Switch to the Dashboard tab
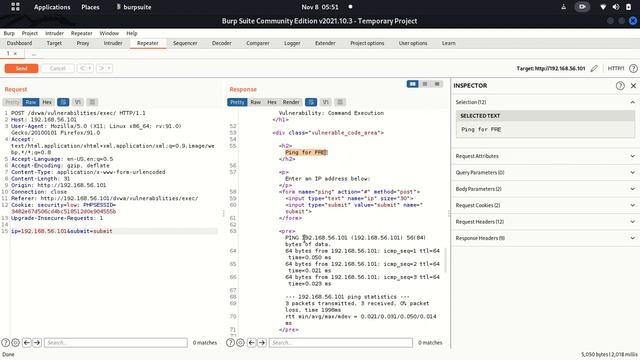Image resolution: width=640 pixels, height=360 pixels. coord(19,43)
